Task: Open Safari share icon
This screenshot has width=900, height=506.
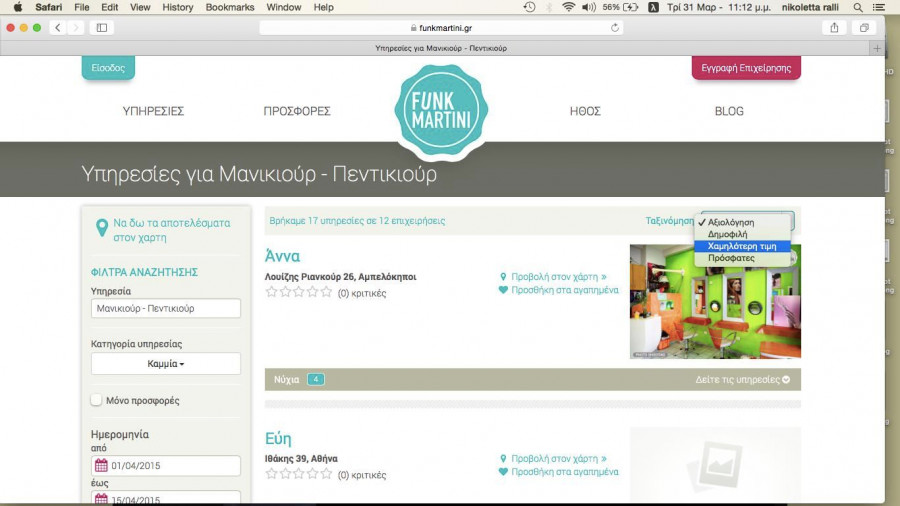Action: [x=834, y=27]
